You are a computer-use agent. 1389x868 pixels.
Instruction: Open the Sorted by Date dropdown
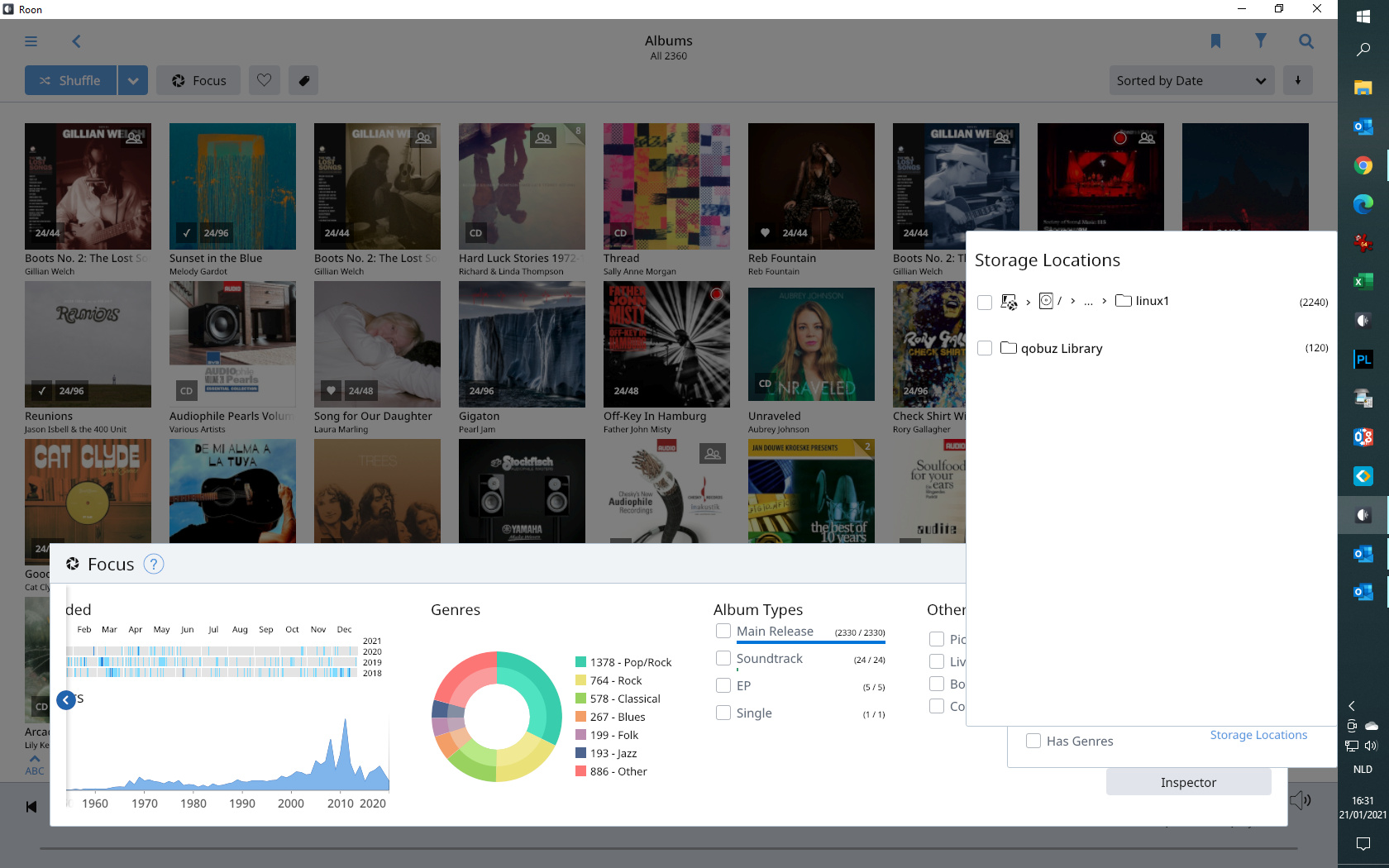click(1191, 80)
